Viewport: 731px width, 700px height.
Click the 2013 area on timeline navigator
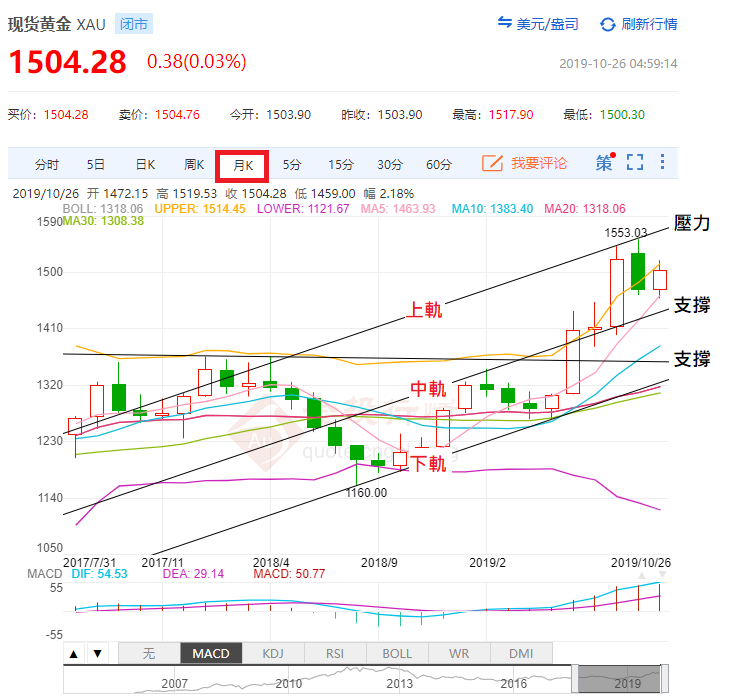(400, 684)
